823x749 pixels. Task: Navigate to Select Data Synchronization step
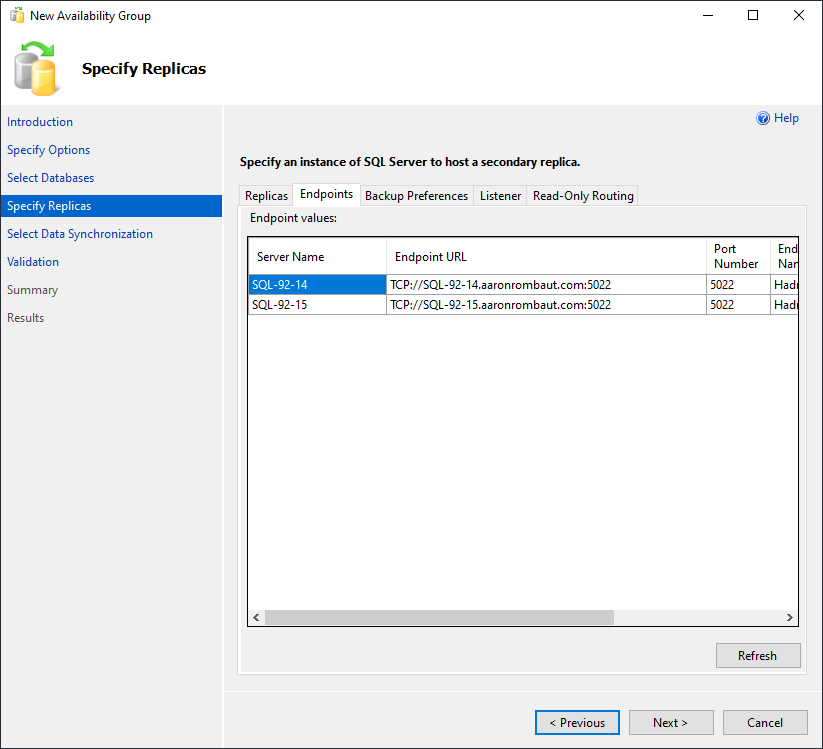point(80,234)
